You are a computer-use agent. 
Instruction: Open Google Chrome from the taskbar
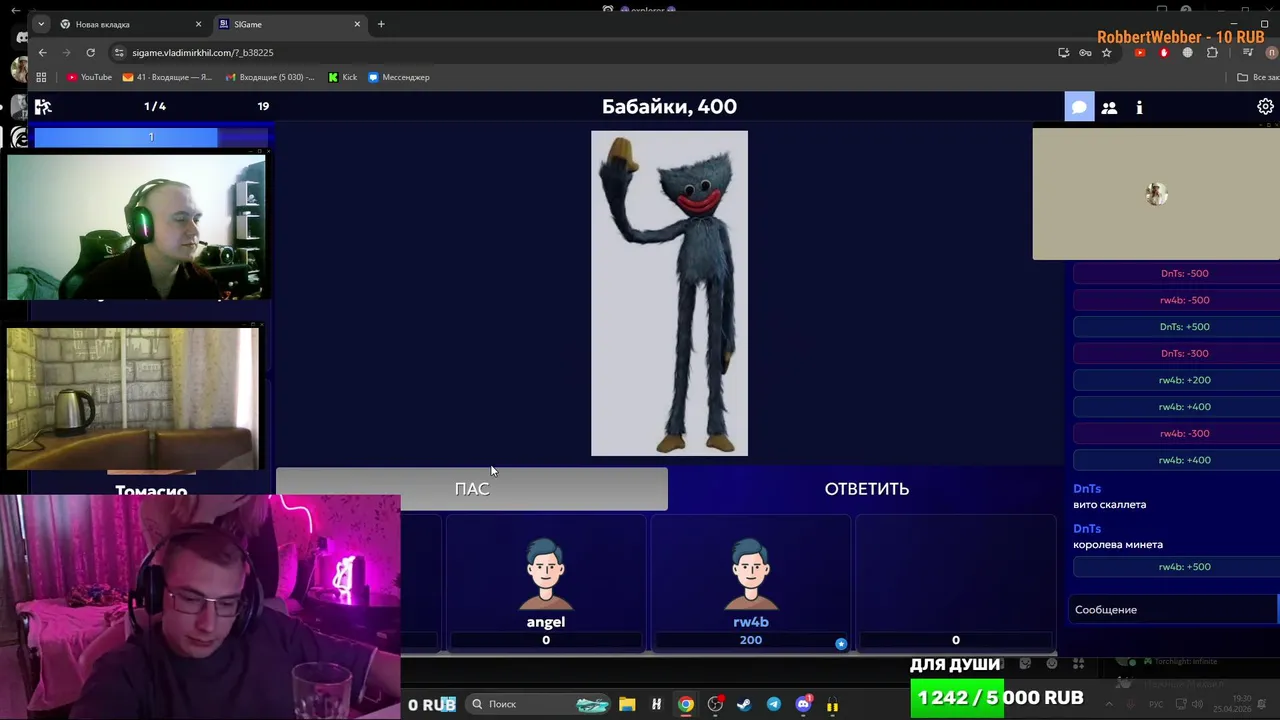[x=686, y=704]
